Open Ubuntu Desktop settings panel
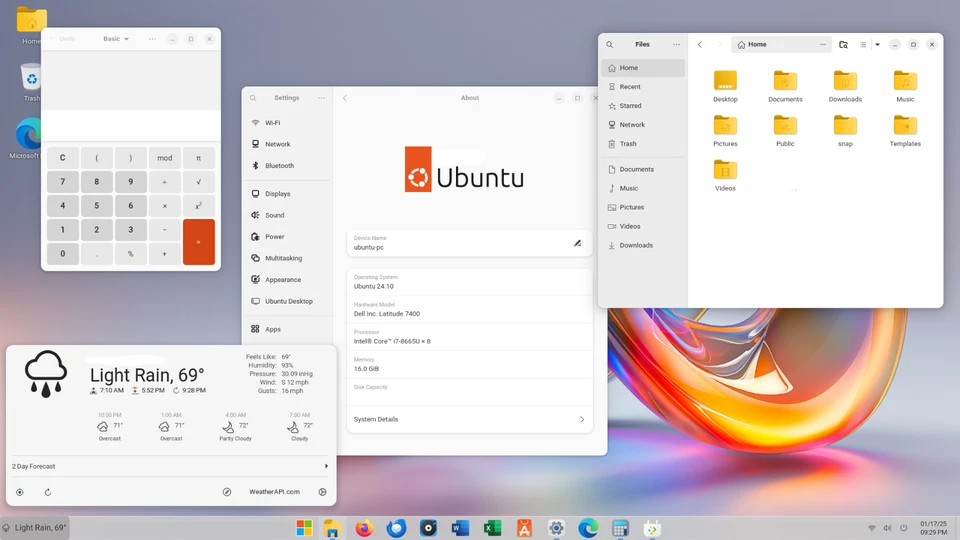 click(287, 301)
